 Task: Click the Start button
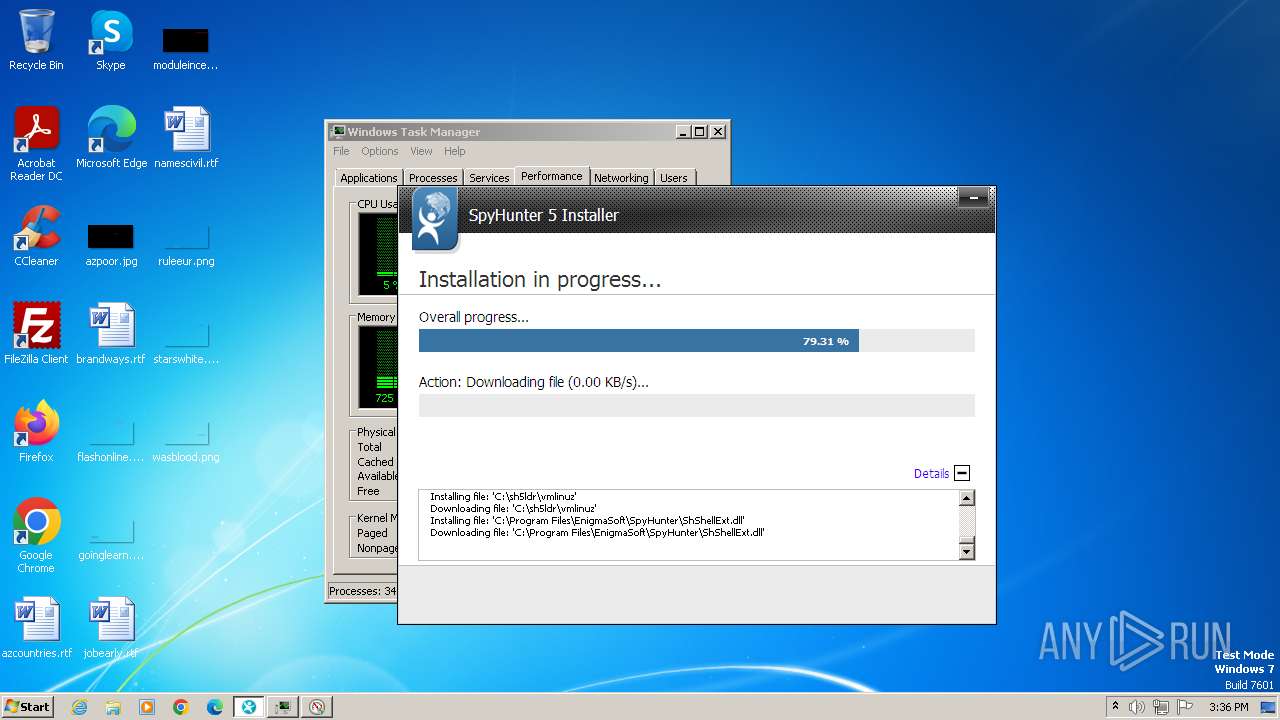pyautogui.click(x=27, y=707)
